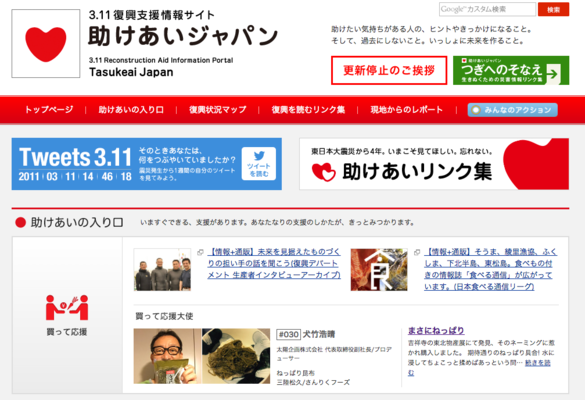585x400 pixels.
Task: Click the 買って応援 gift exchange icon
Action: click(x=67, y=307)
